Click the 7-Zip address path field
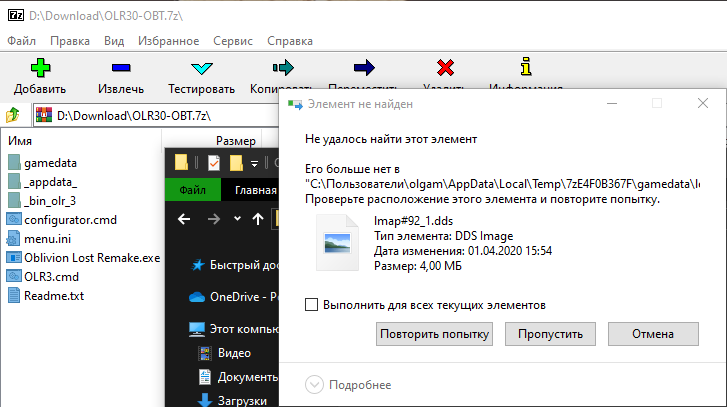Image resolution: width=727 pixels, height=407 pixels. pos(158,115)
